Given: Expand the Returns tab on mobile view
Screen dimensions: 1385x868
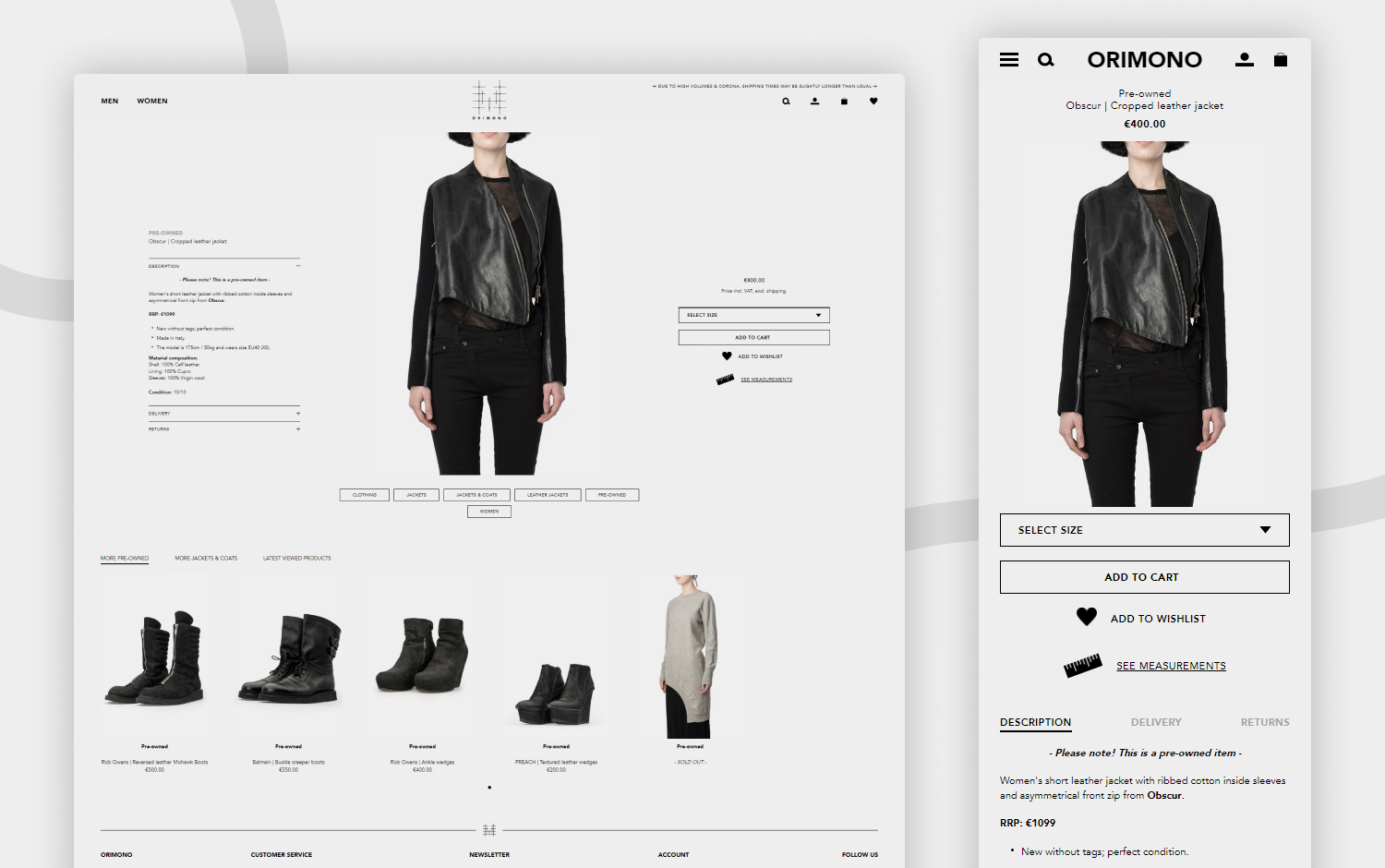Looking at the screenshot, I should point(1265,722).
